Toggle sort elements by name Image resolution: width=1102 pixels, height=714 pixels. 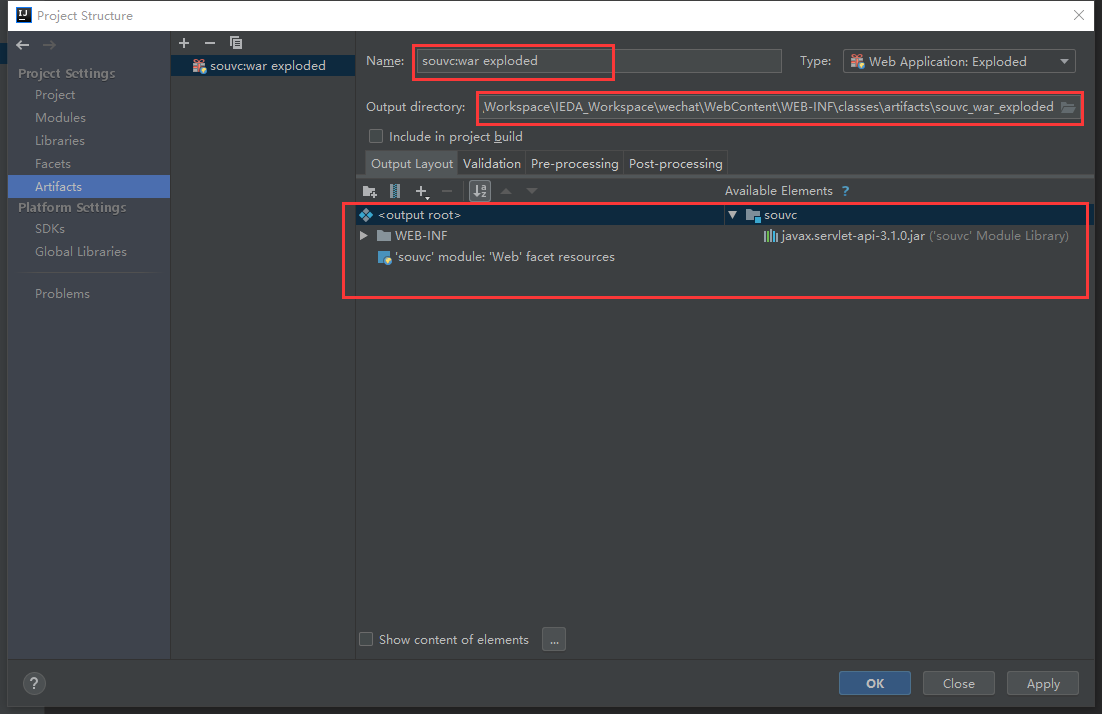[x=480, y=191]
